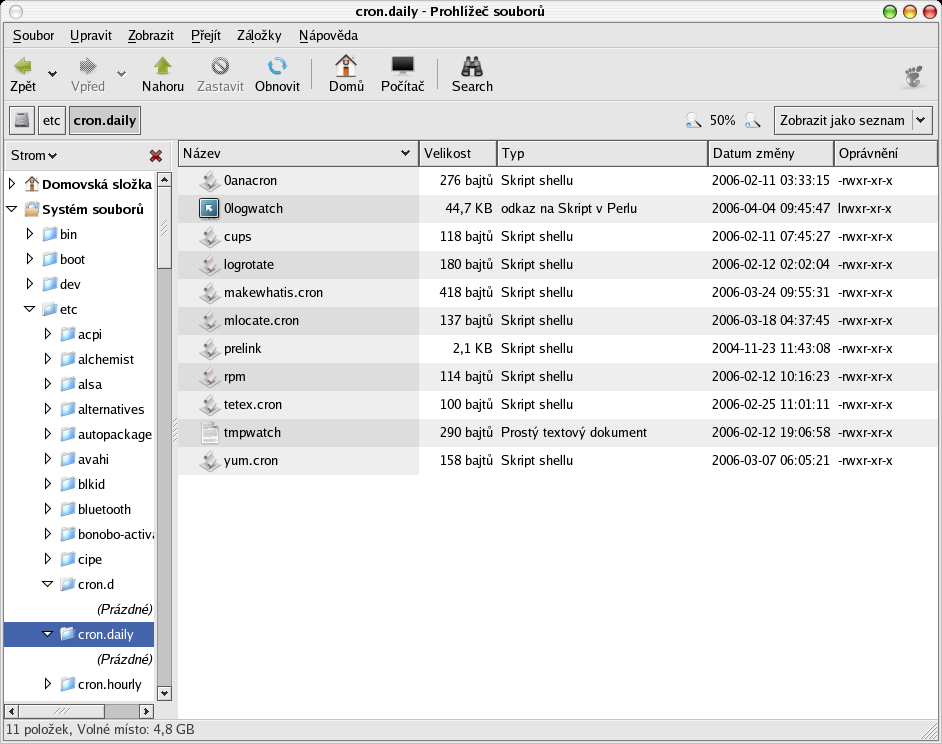Click size value '44,7 KB'
This screenshot has height=744, width=942.
(x=469, y=209)
